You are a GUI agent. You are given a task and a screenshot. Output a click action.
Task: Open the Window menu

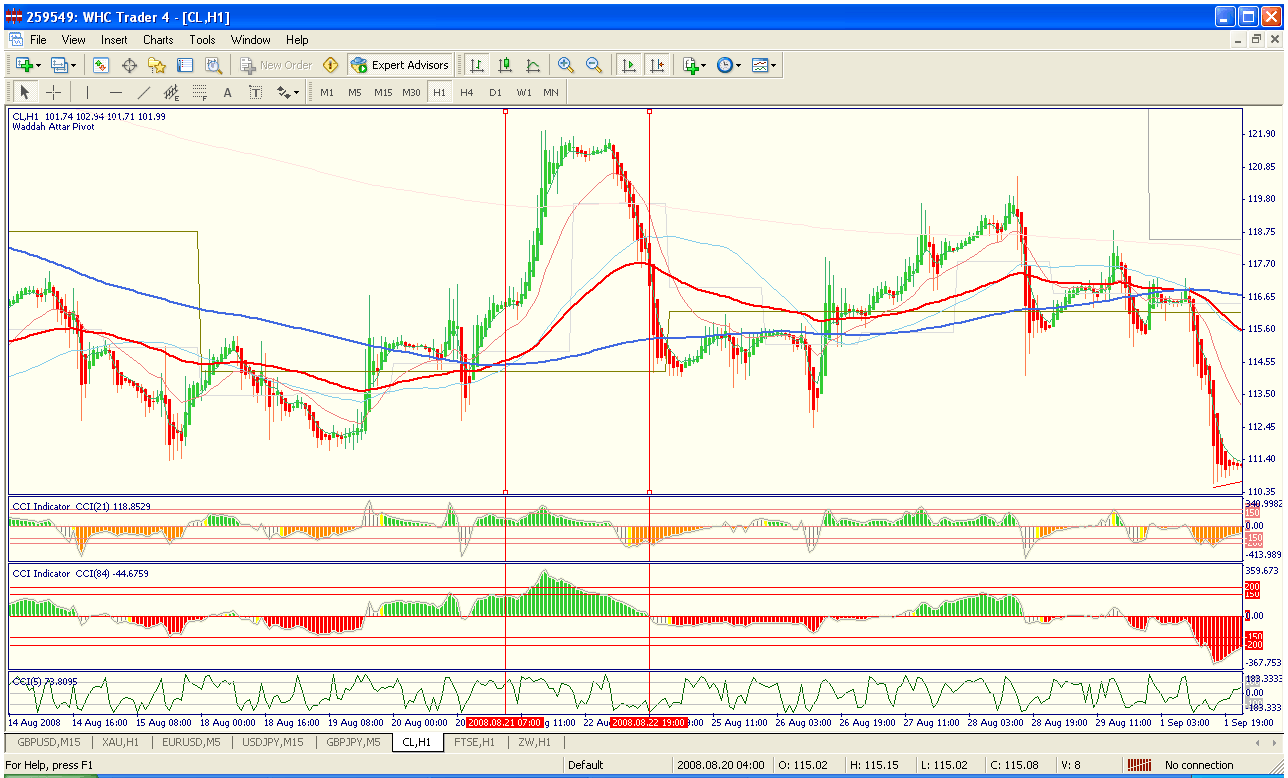[250, 40]
